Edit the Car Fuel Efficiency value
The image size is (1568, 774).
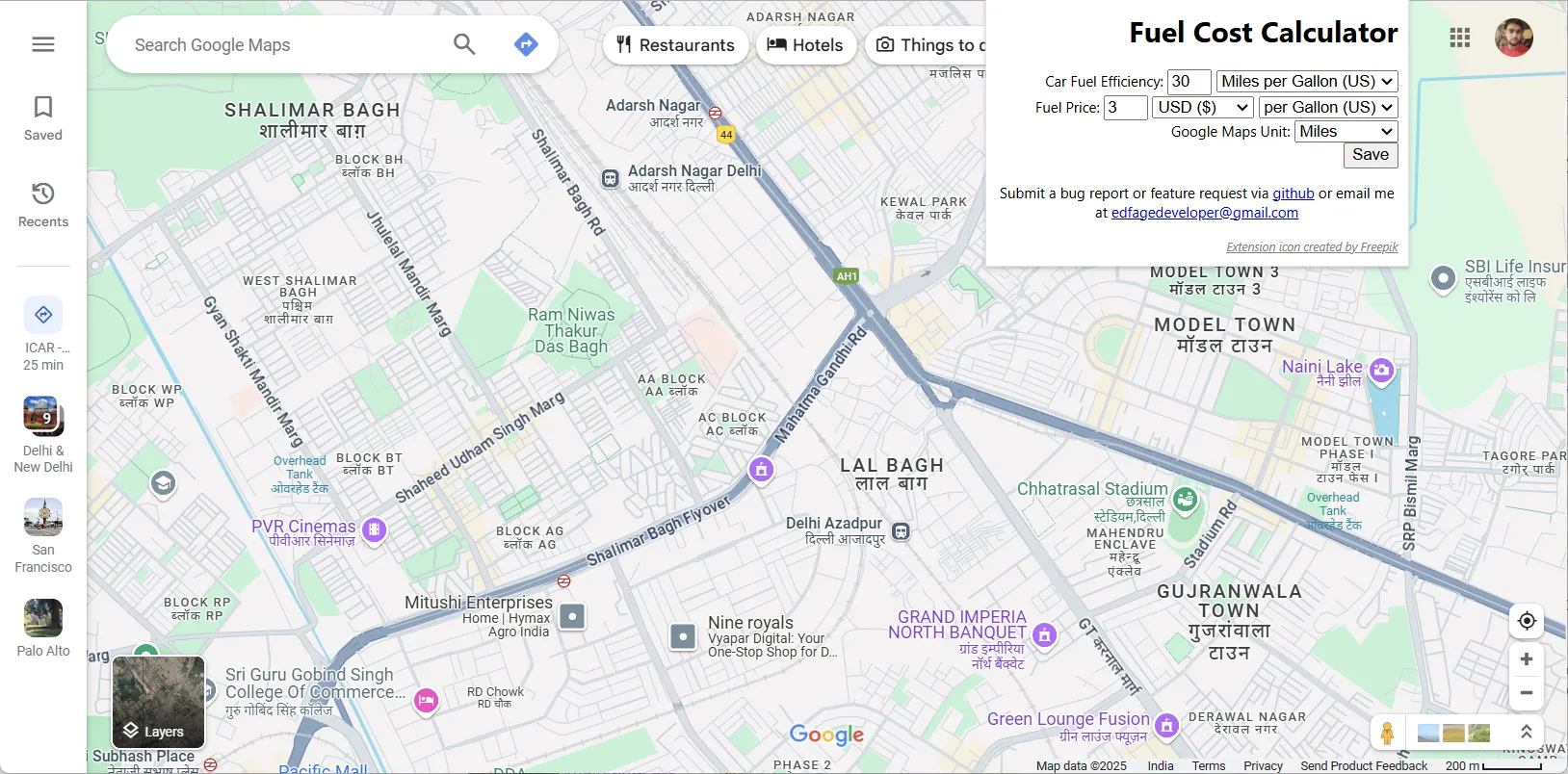(x=1189, y=82)
